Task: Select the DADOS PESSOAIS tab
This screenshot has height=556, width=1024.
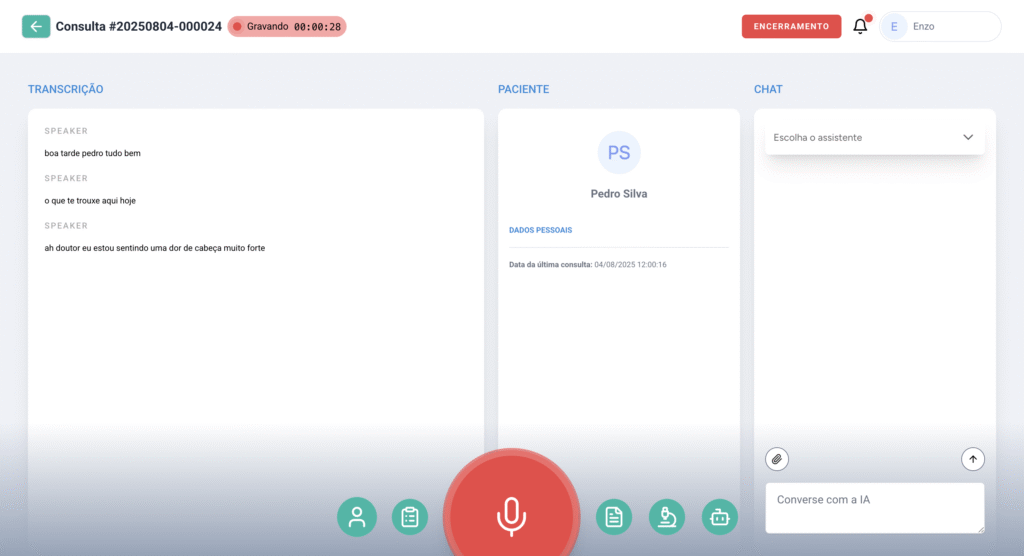Action: coord(541,230)
